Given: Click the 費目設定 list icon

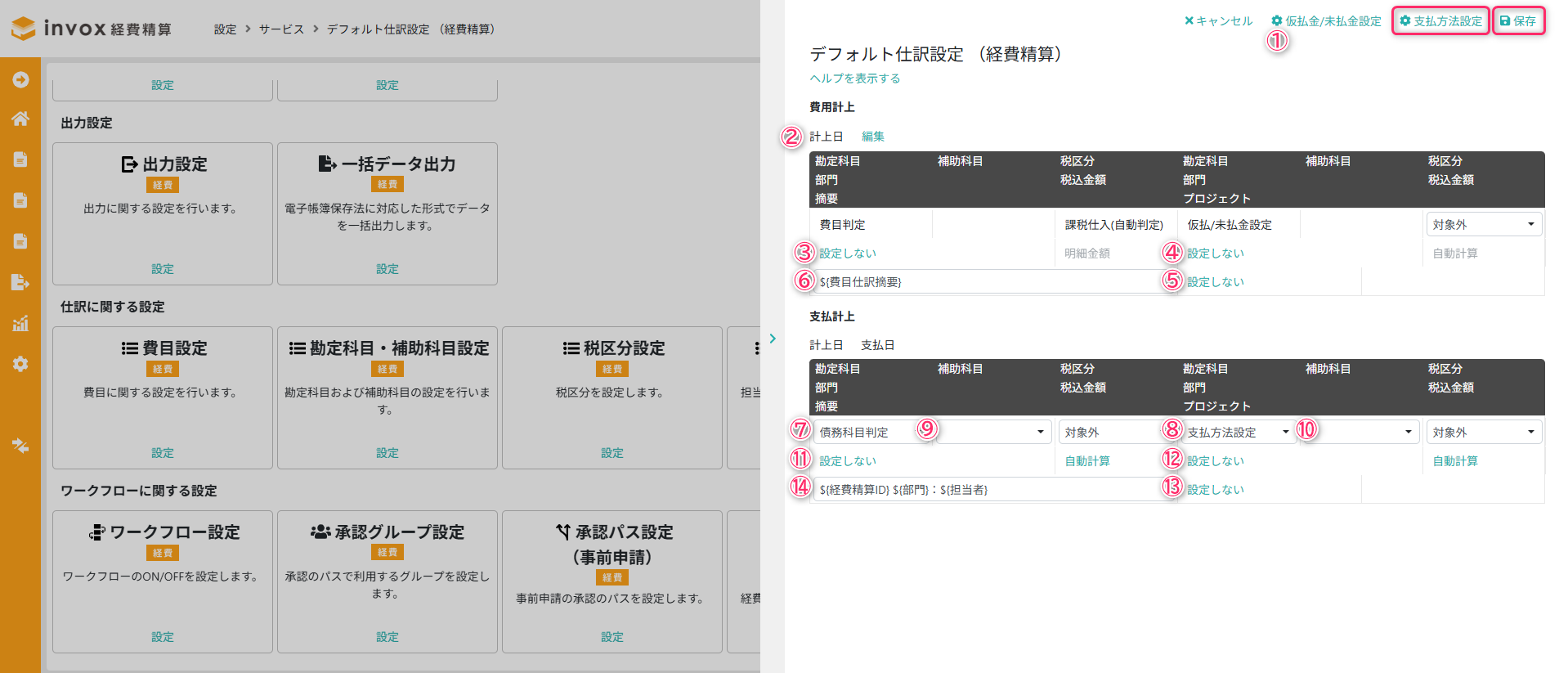Looking at the screenshot, I should [x=129, y=348].
